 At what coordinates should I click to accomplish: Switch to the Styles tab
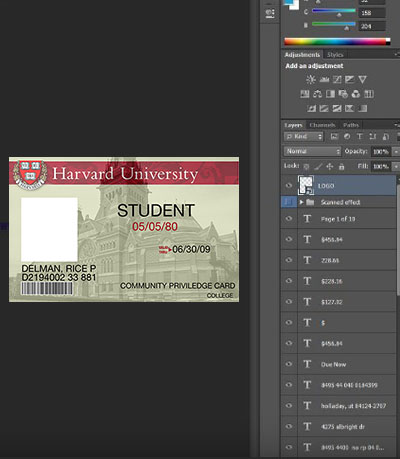(x=335, y=55)
